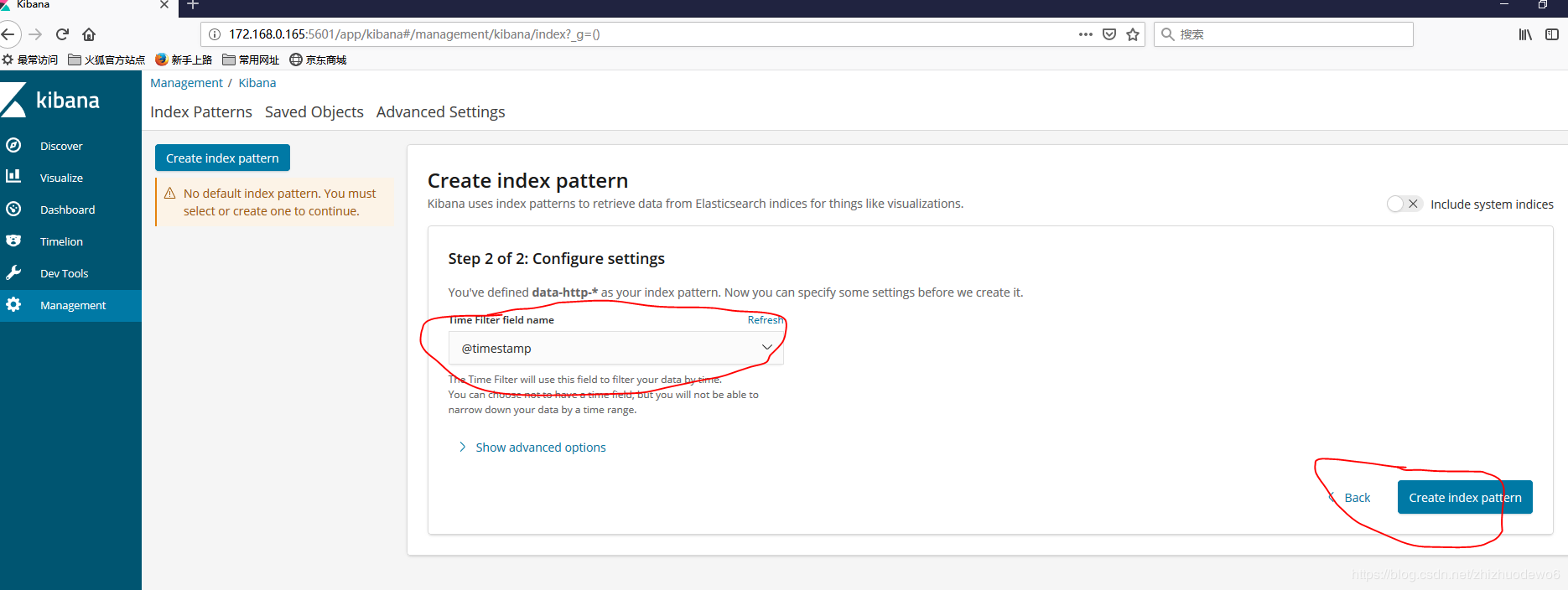Open the Time Filter field name dropdown
Screen dimensions: 1568x590
pos(616,348)
